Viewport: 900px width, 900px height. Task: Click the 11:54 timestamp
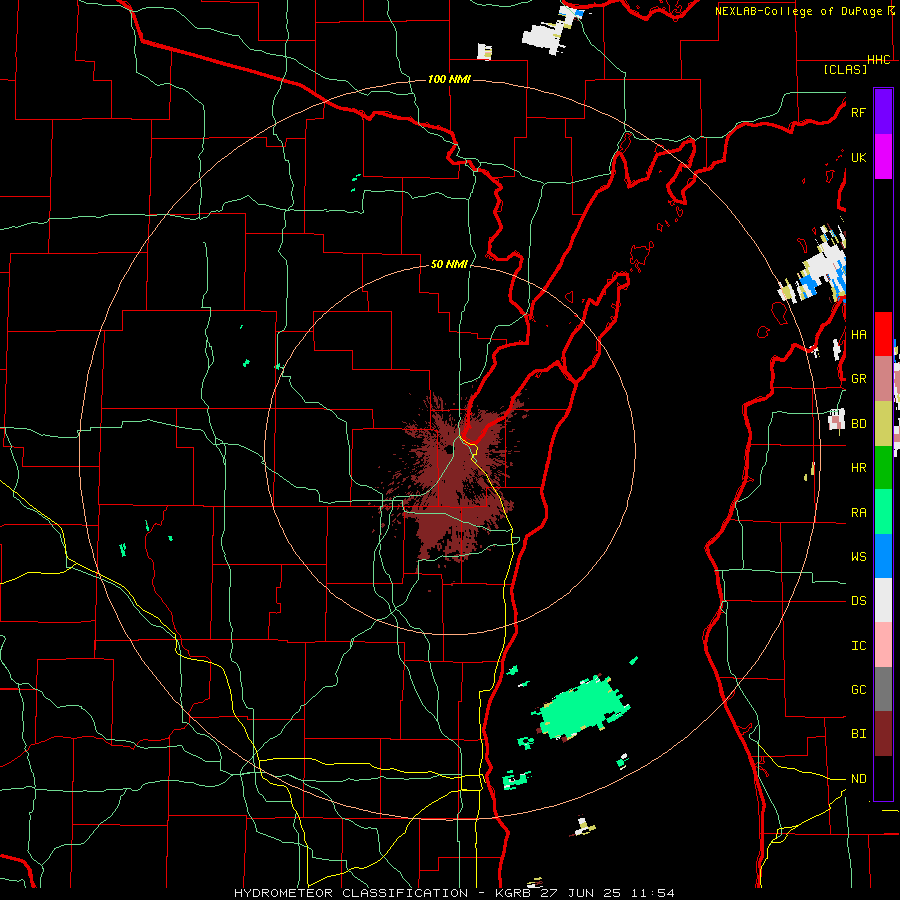pyautogui.click(x=653, y=893)
